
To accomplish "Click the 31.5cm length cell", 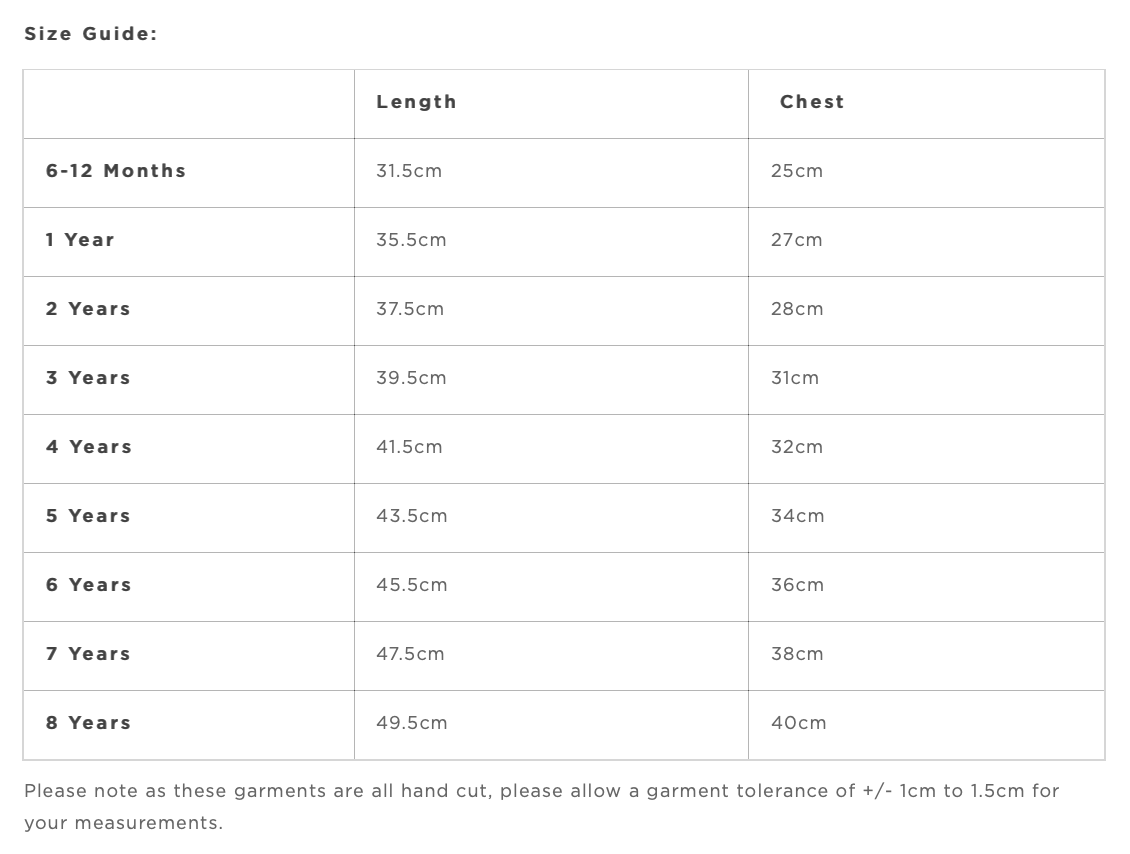I will 409,171.
